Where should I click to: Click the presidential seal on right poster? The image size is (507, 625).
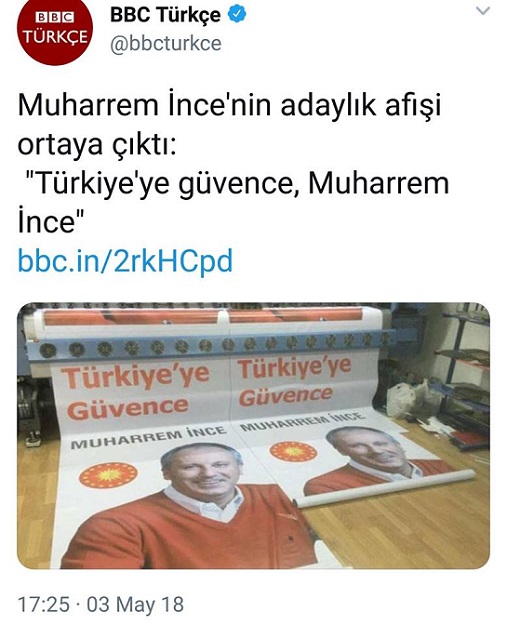(293, 452)
